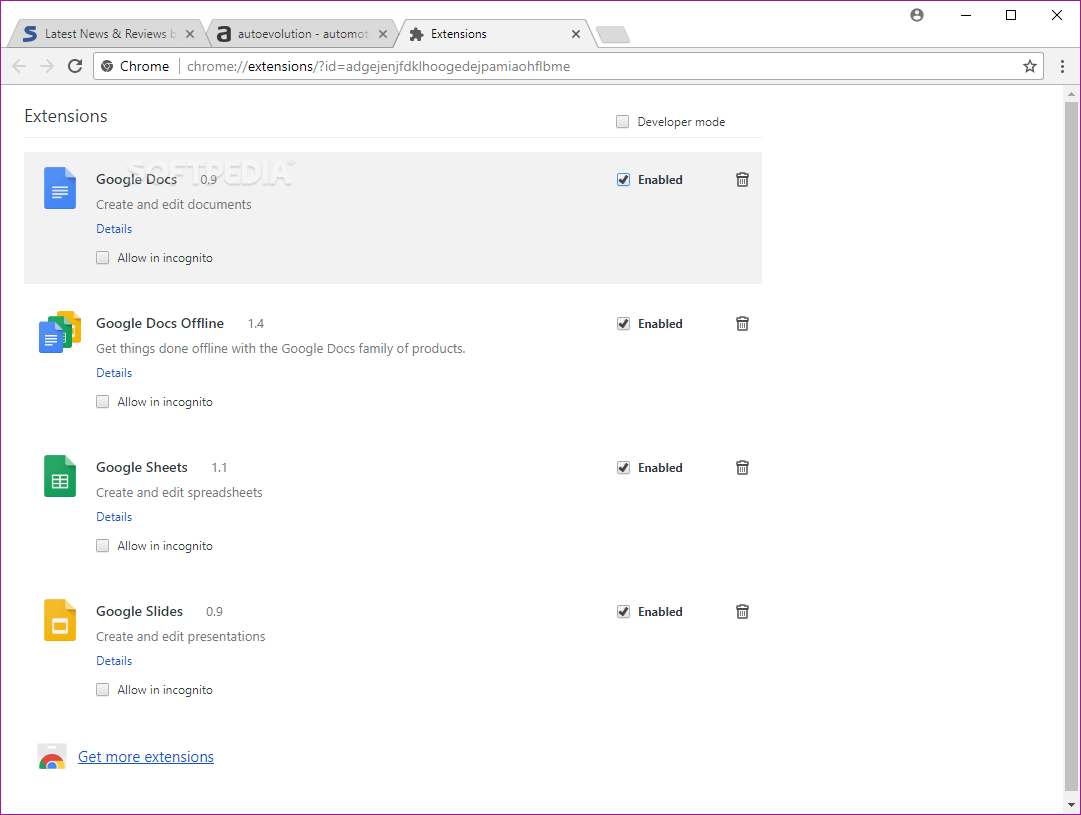Viewport: 1081px width, 815px height.
Task: Click the Chrome Web Store icon
Action: pyautogui.click(x=52, y=756)
